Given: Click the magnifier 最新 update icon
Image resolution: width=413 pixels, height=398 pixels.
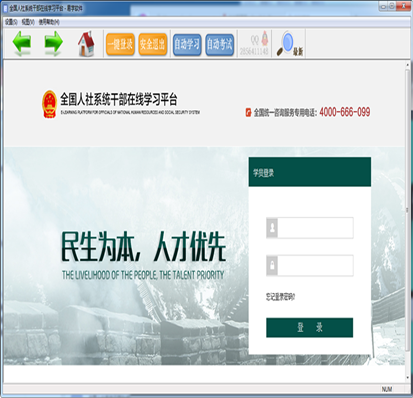Looking at the screenshot, I should click(x=289, y=44).
